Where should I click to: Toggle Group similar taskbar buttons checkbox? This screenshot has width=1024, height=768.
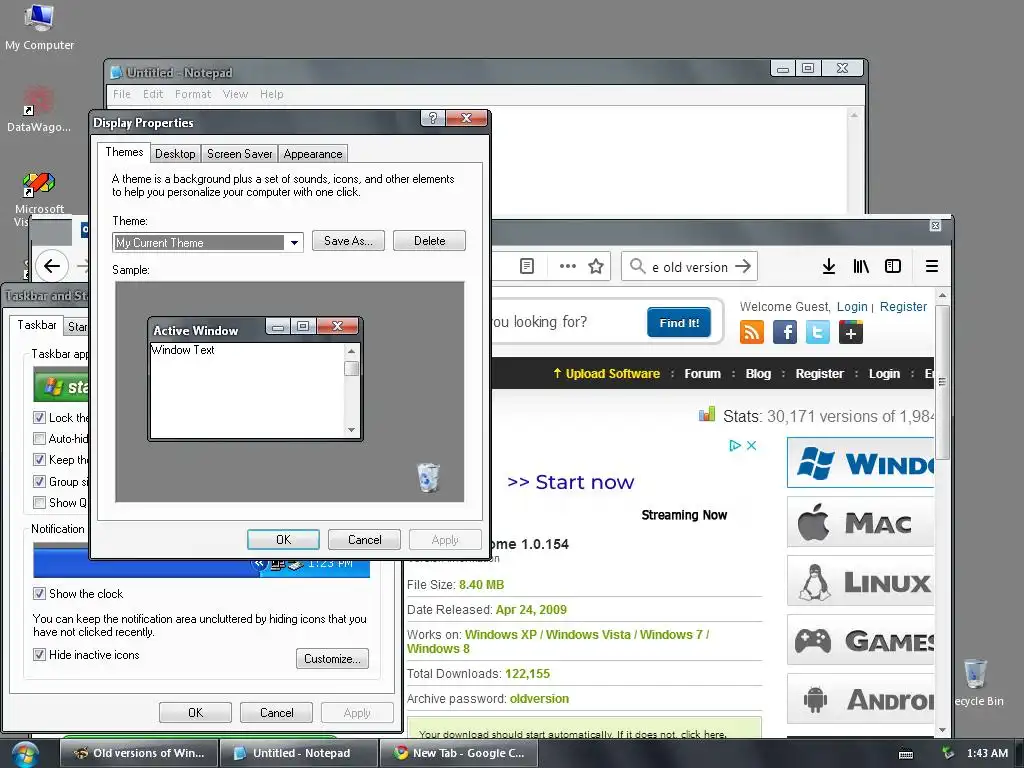[x=39, y=481]
